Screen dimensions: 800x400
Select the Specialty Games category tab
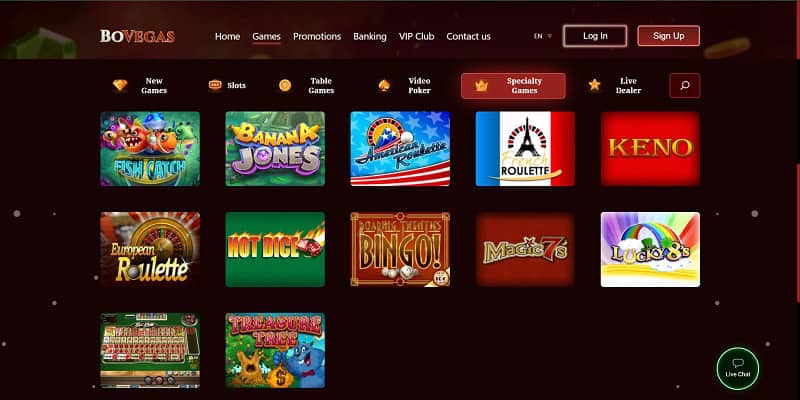(x=513, y=86)
